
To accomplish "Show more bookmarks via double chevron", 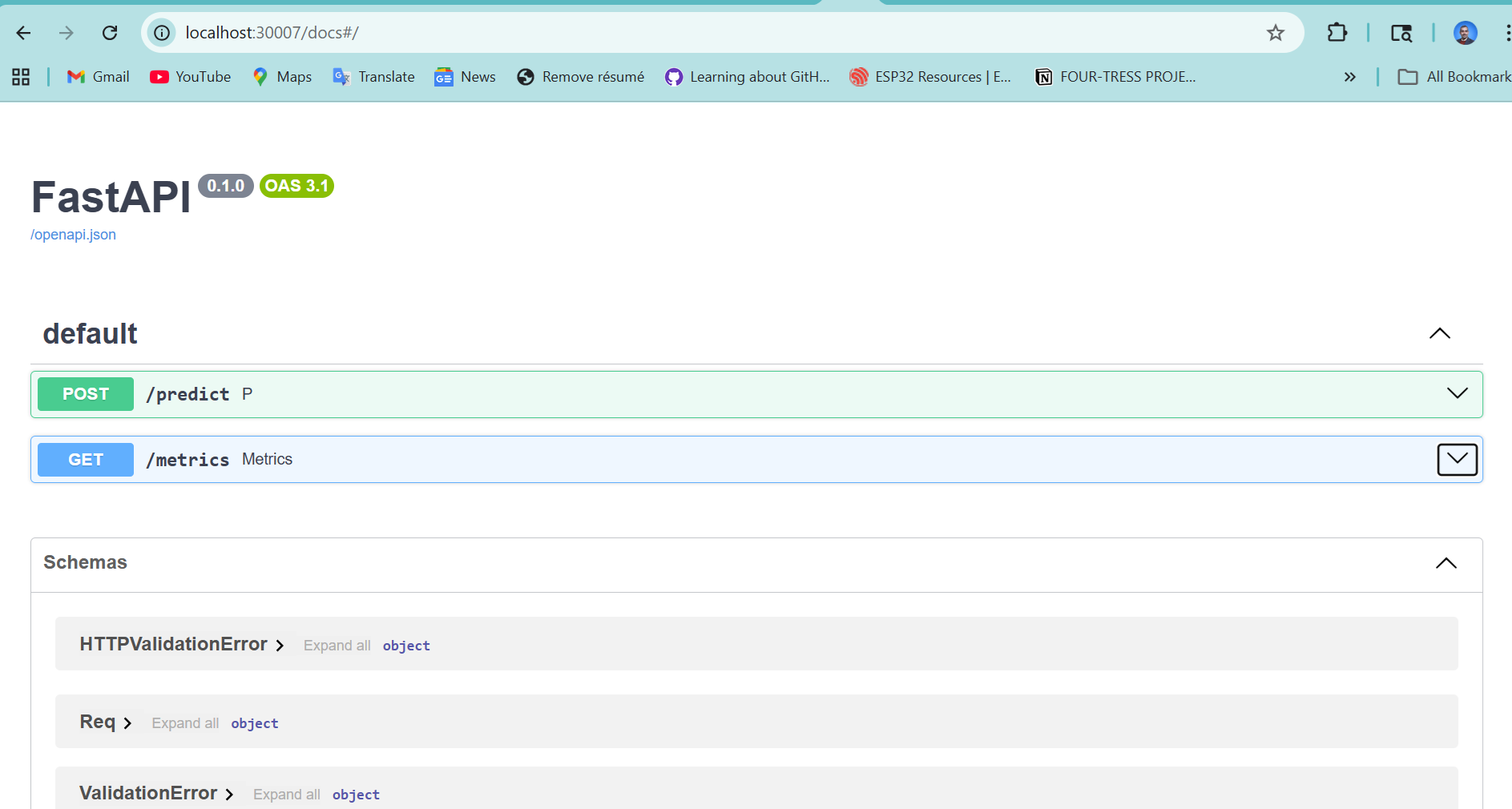I will pyautogui.click(x=1349, y=77).
